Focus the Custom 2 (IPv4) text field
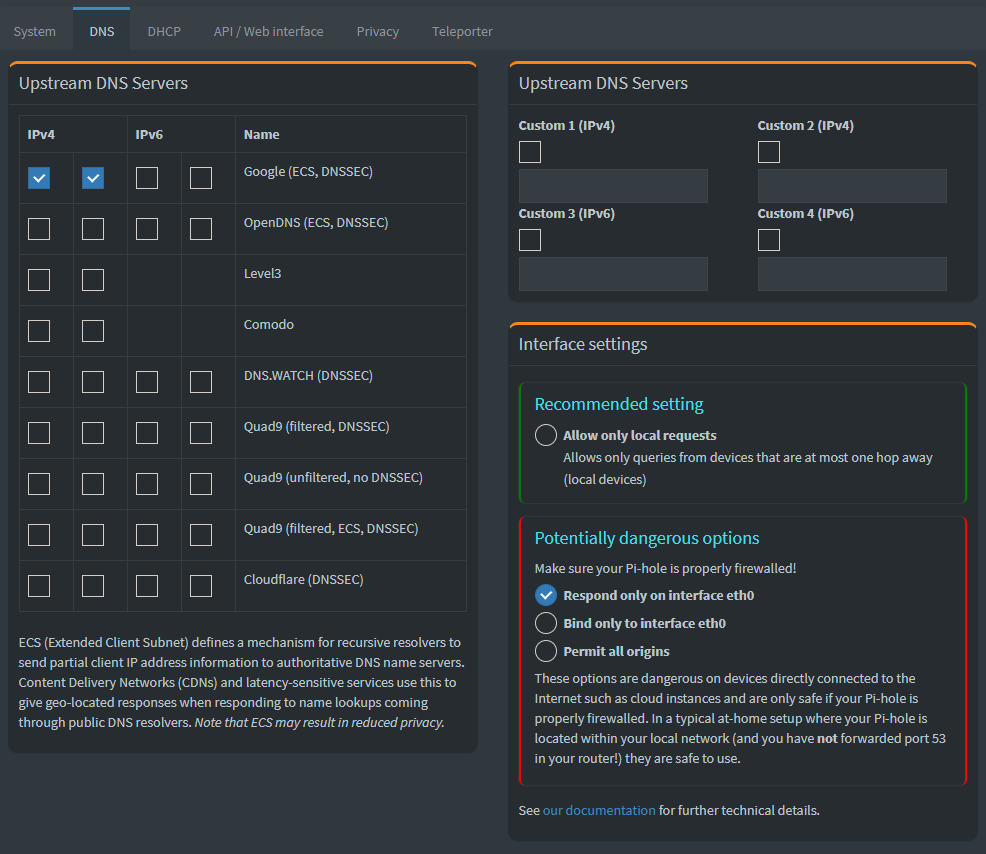This screenshot has width=986, height=854. coord(852,186)
